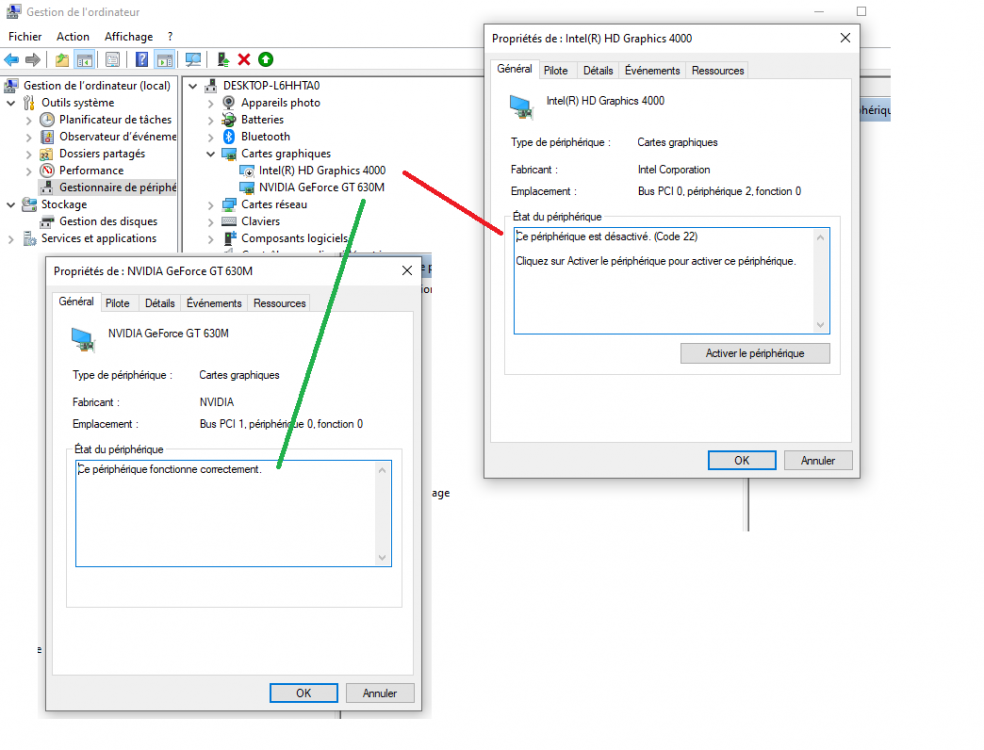Click the Performance icon in left tree
This screenshot has height=750, width=984.
[x=47, y=171]
